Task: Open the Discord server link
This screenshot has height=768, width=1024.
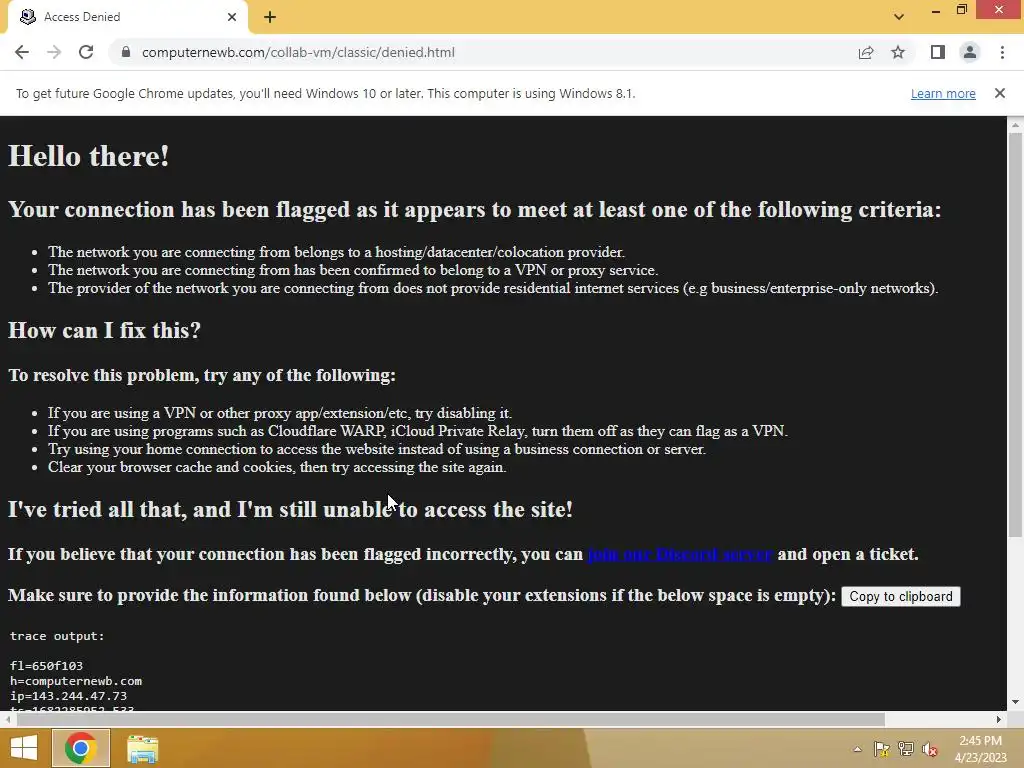Action: [x=680, y=554]
